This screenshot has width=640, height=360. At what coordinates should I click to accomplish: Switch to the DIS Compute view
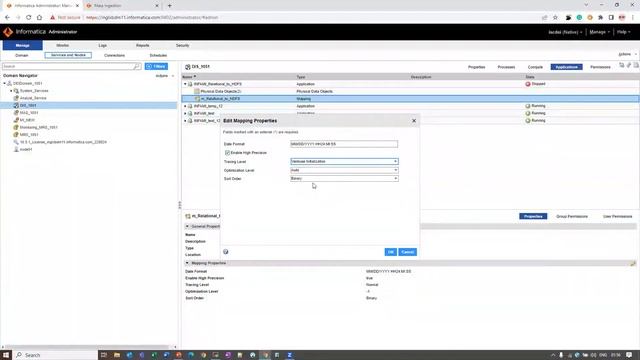[x=535, y=67]
